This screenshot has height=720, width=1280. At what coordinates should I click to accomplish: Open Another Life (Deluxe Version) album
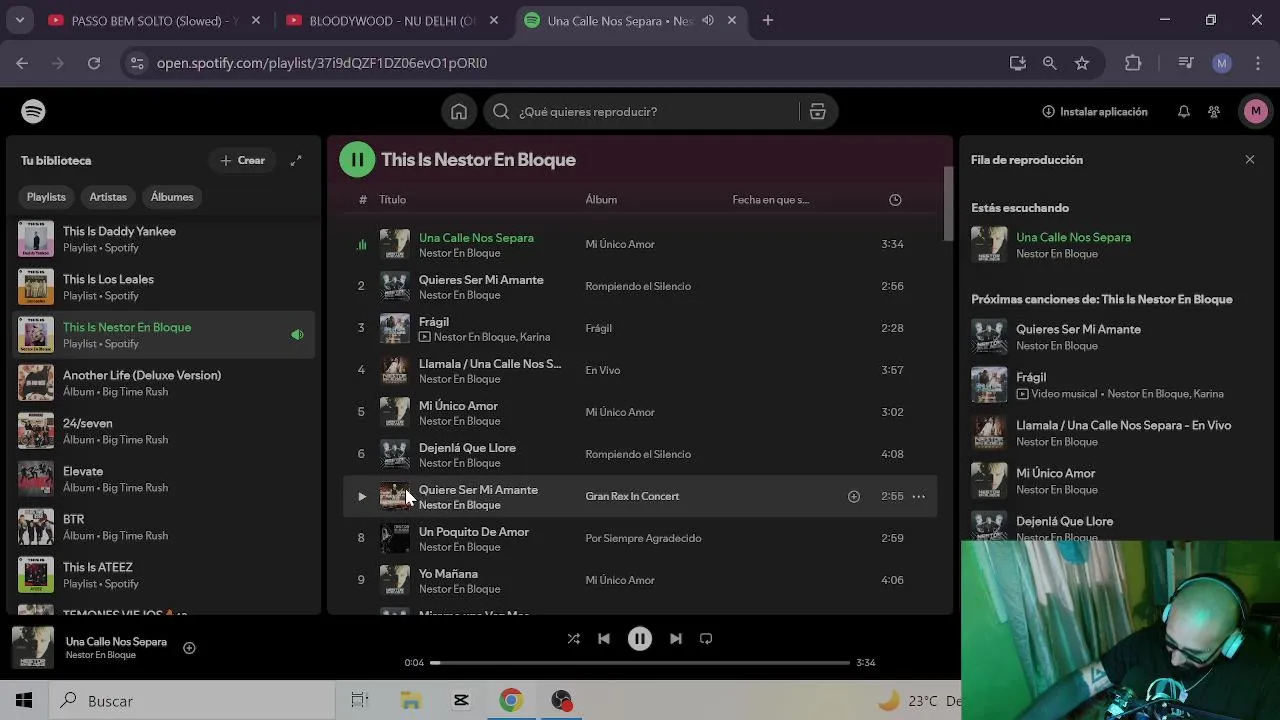[161, 383]
